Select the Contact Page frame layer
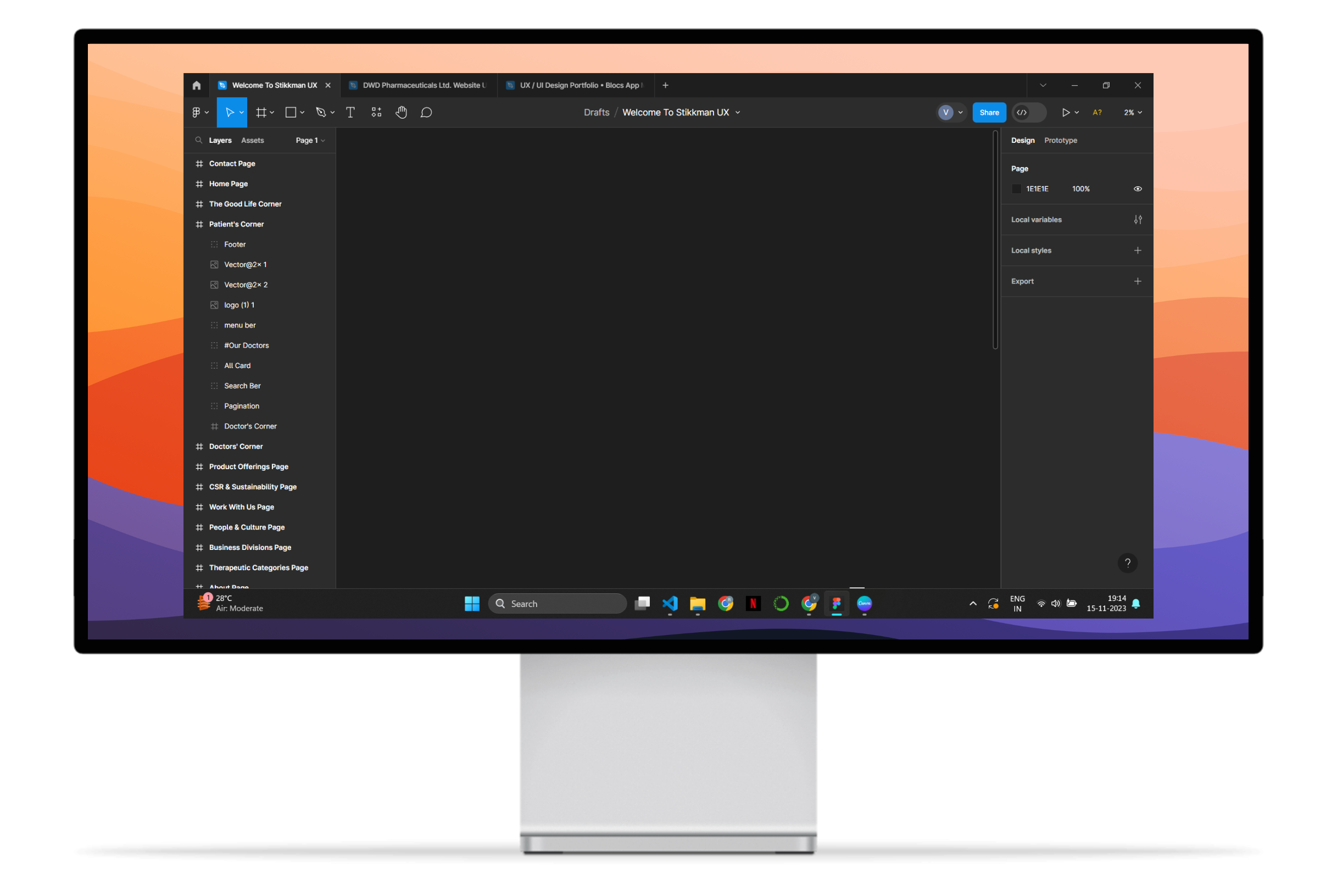 [260, 163]
